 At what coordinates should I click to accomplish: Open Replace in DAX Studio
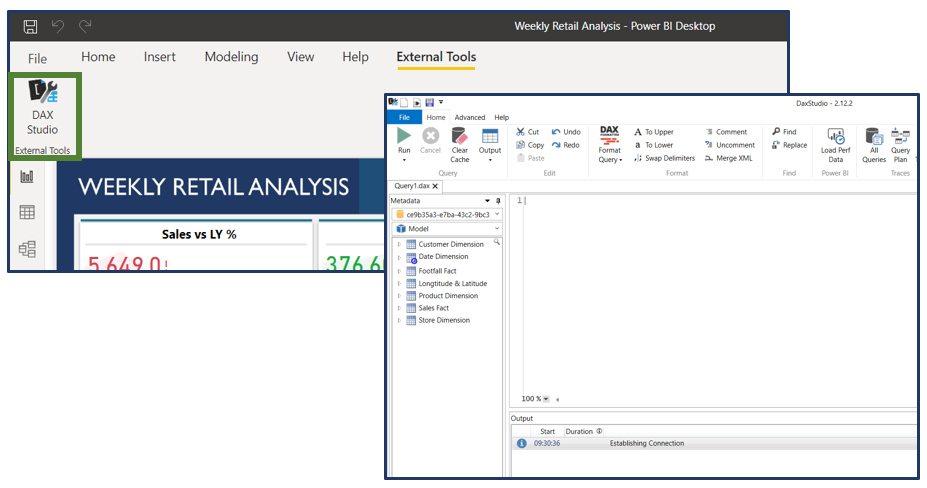(x=789, y=145)
